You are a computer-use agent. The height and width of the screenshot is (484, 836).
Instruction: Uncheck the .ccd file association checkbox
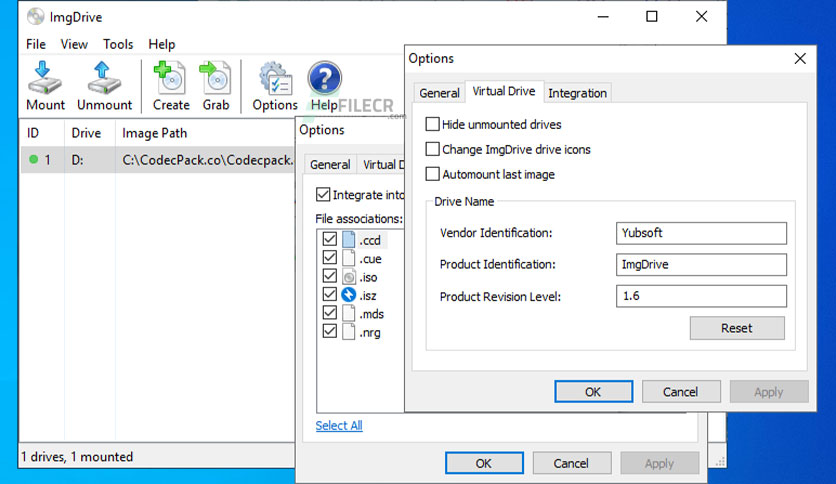coord(329,239)
